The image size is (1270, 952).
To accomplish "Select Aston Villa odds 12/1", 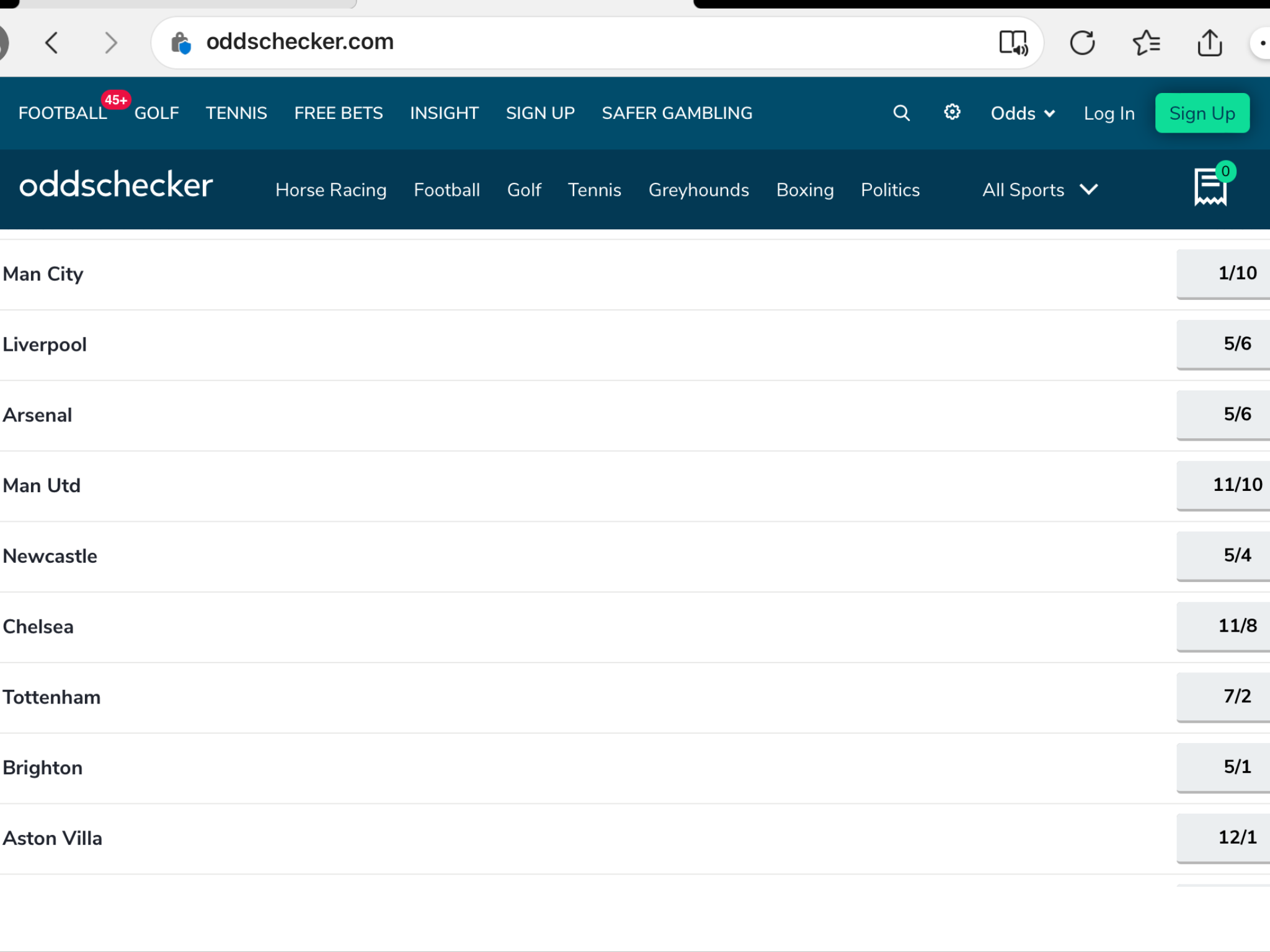I will 1223,838.
